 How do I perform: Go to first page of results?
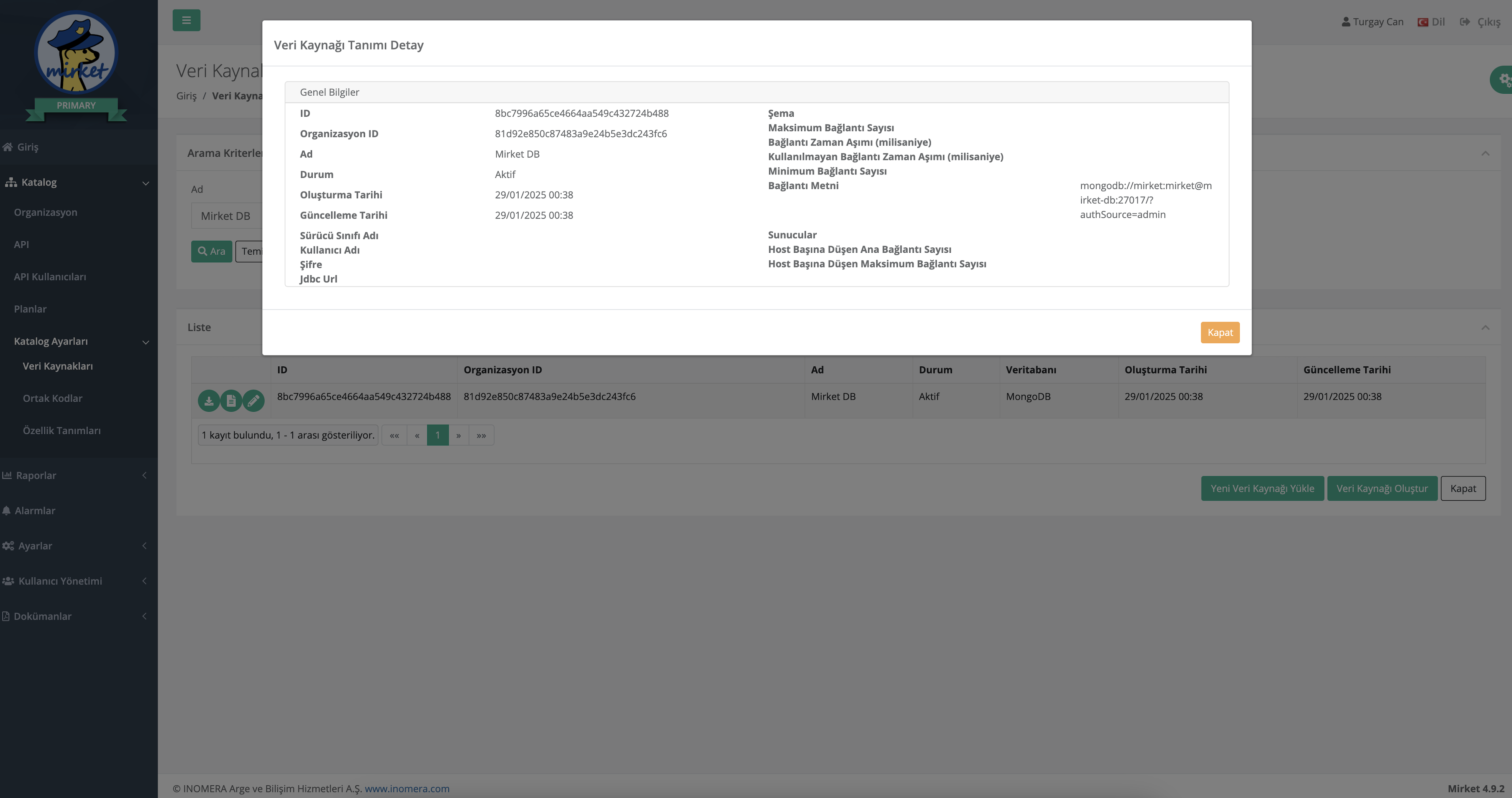tap(395, 435)
